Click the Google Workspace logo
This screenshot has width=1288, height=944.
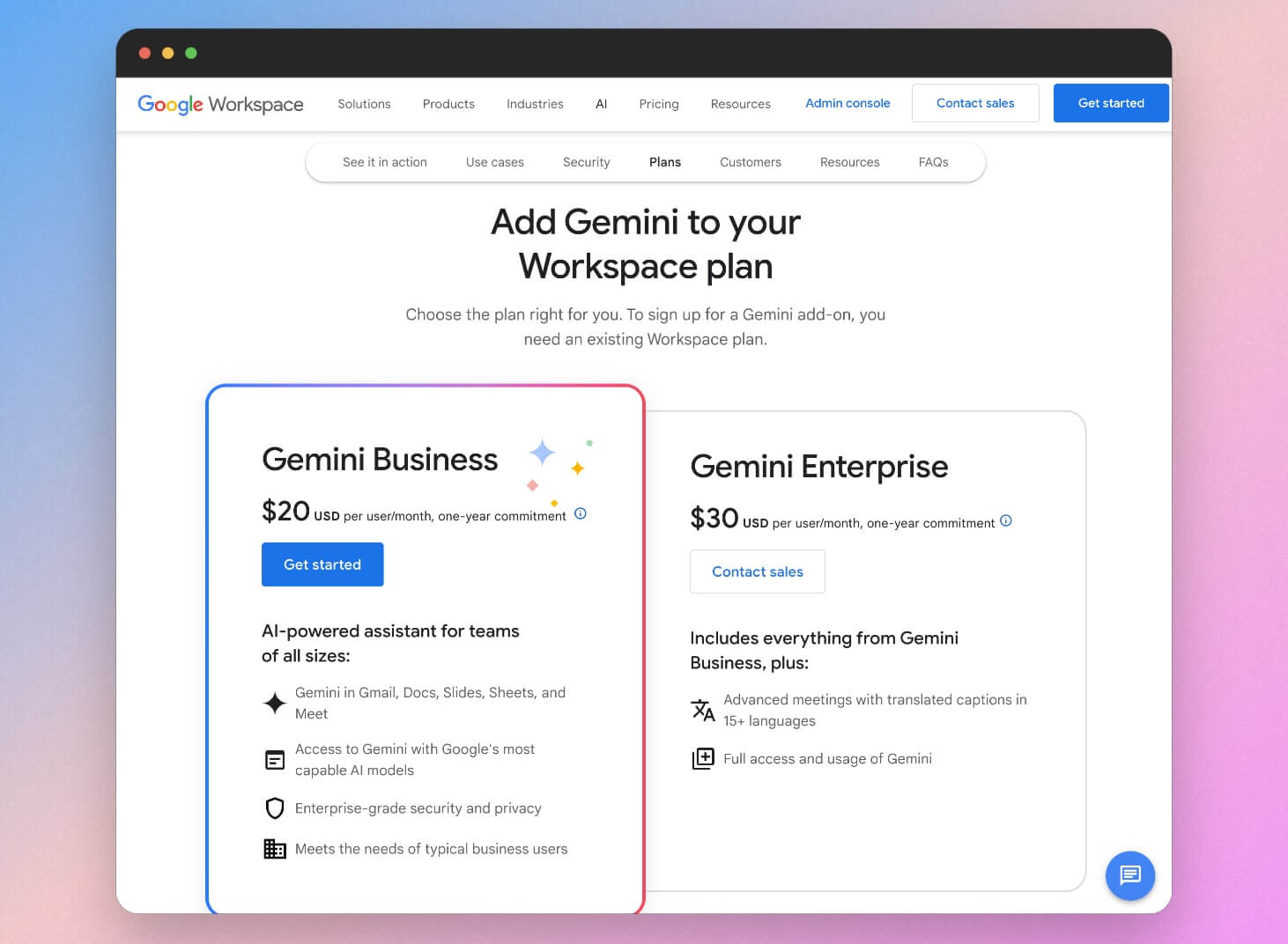(x=219, y=104)
